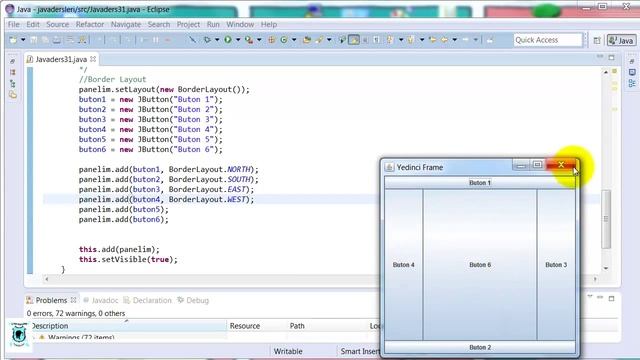Switch to the Java perspective button
The height and width of the screenshot is (360, 640).
(621, 40)
